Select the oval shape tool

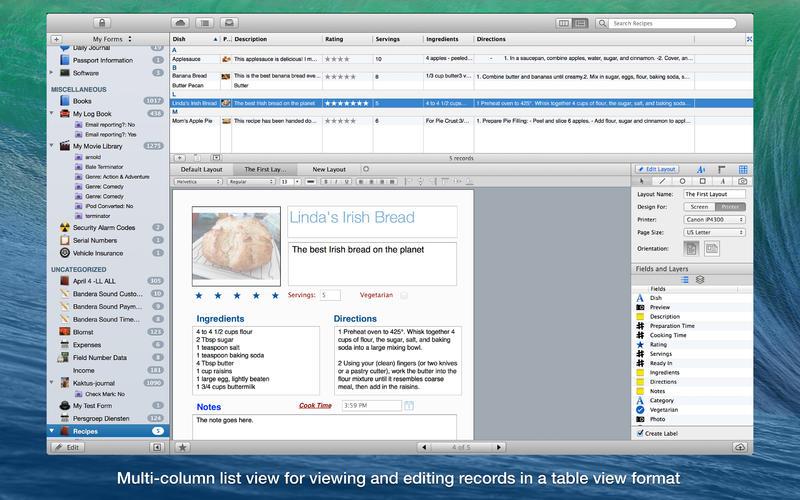[x=683, y=181]
